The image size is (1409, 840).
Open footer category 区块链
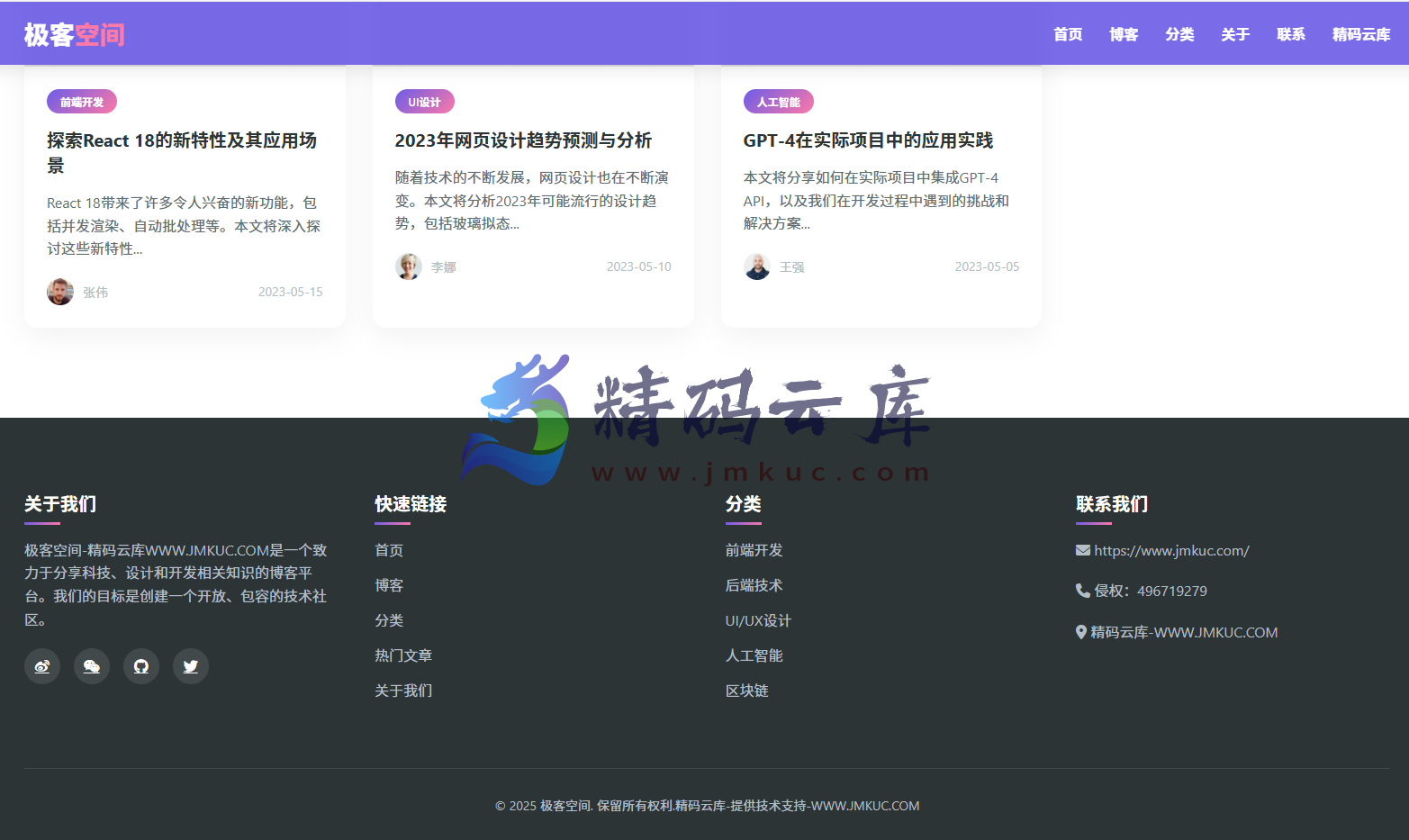(747, 691)
